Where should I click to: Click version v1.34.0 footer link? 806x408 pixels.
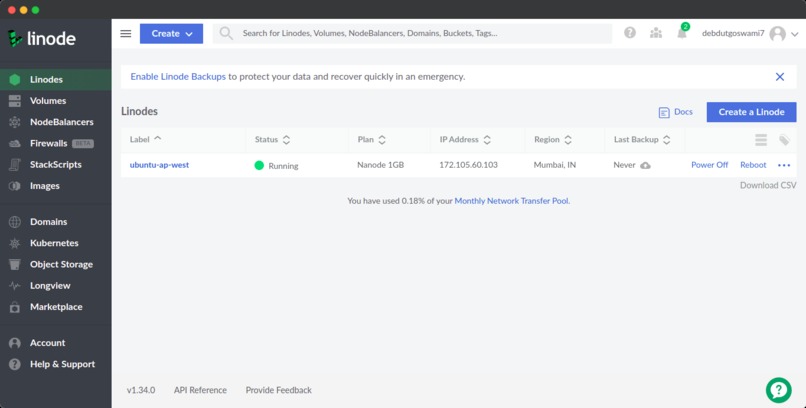(x=141, y=390)
